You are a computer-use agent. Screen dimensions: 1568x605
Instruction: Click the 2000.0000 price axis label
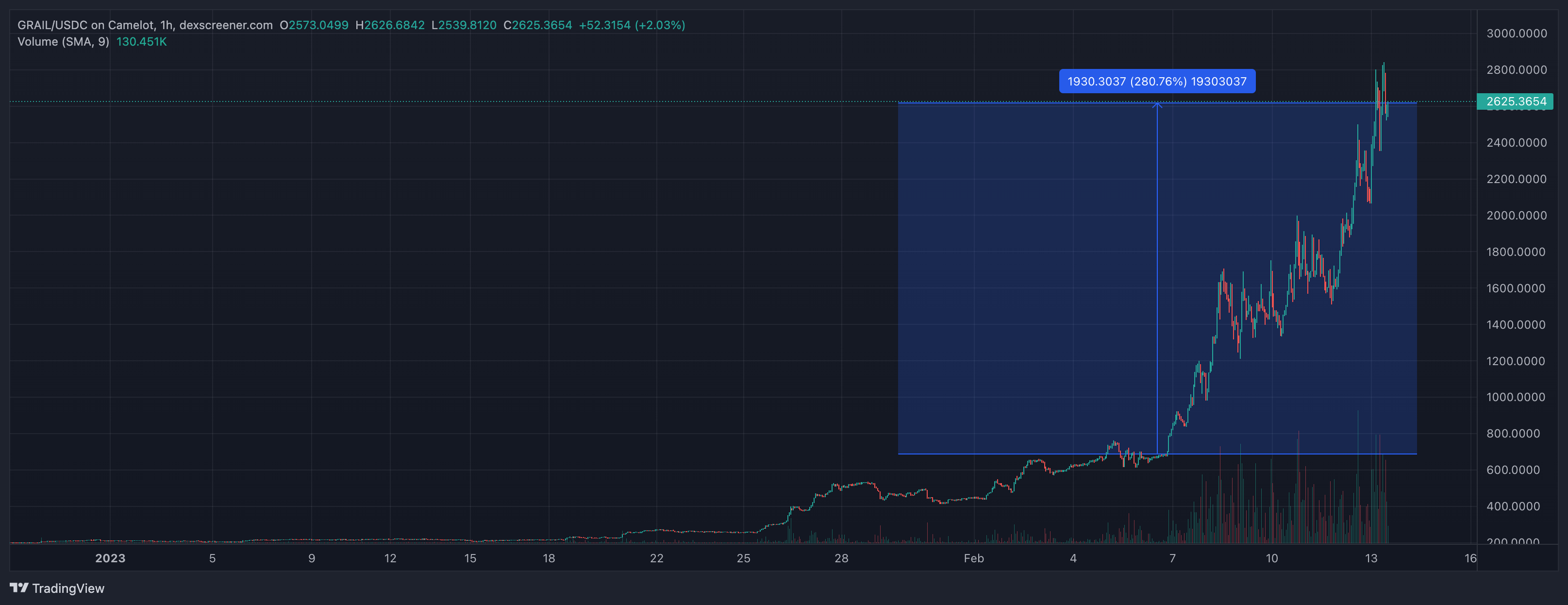coord(1516,216)
